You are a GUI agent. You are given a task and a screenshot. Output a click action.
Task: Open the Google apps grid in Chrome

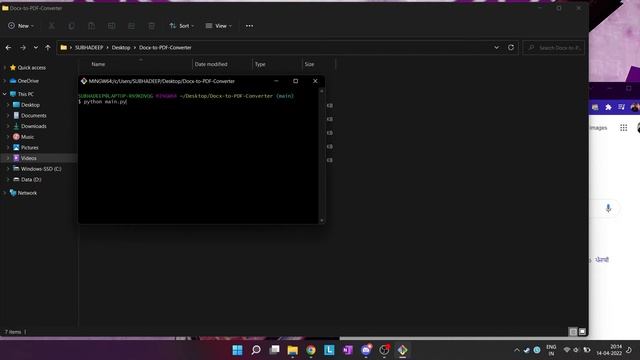click(624, 128)
